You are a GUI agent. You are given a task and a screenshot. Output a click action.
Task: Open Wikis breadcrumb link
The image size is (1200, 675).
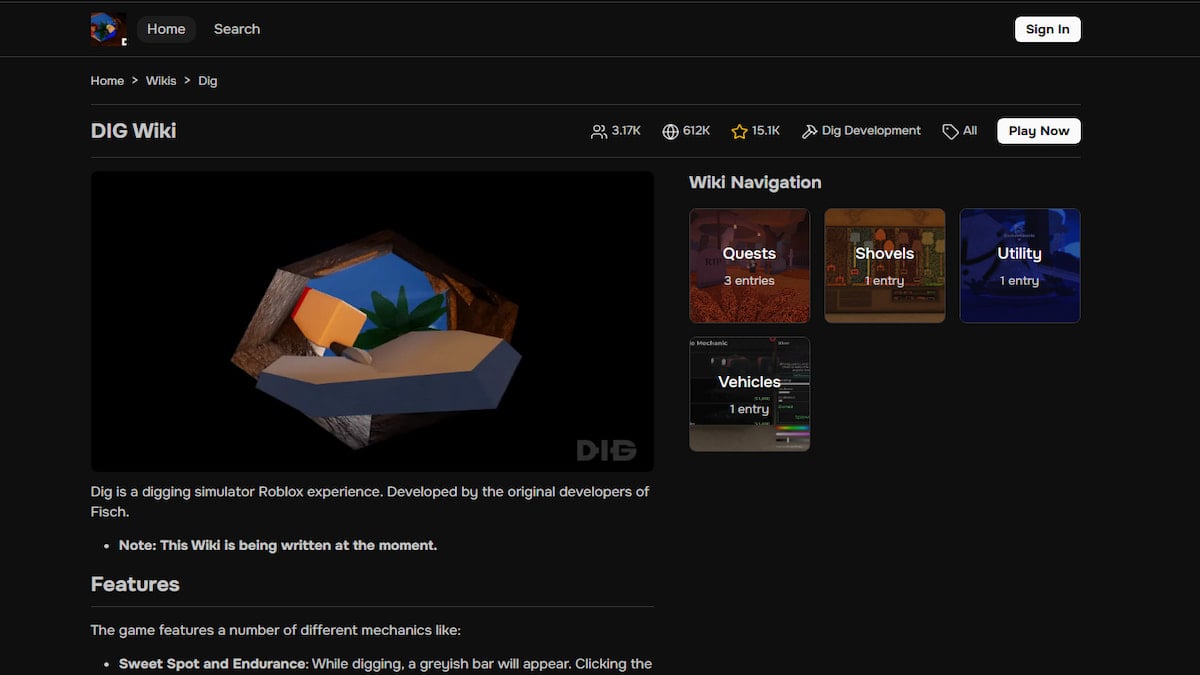161,81
